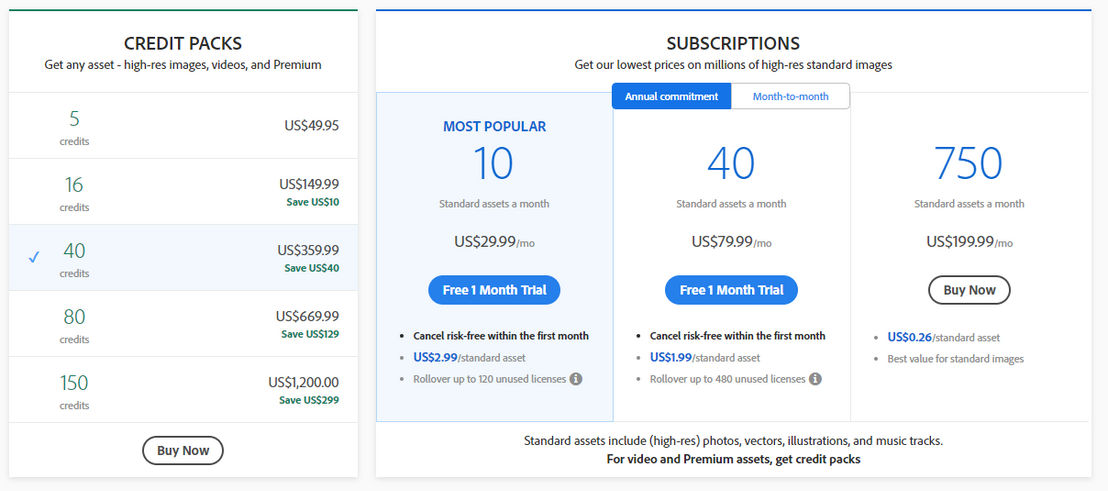The height and width of the screenshot is (491, 1108).
Task: Click the US$359.99 price
Action: pyautogui.click(x=308, y=250)
